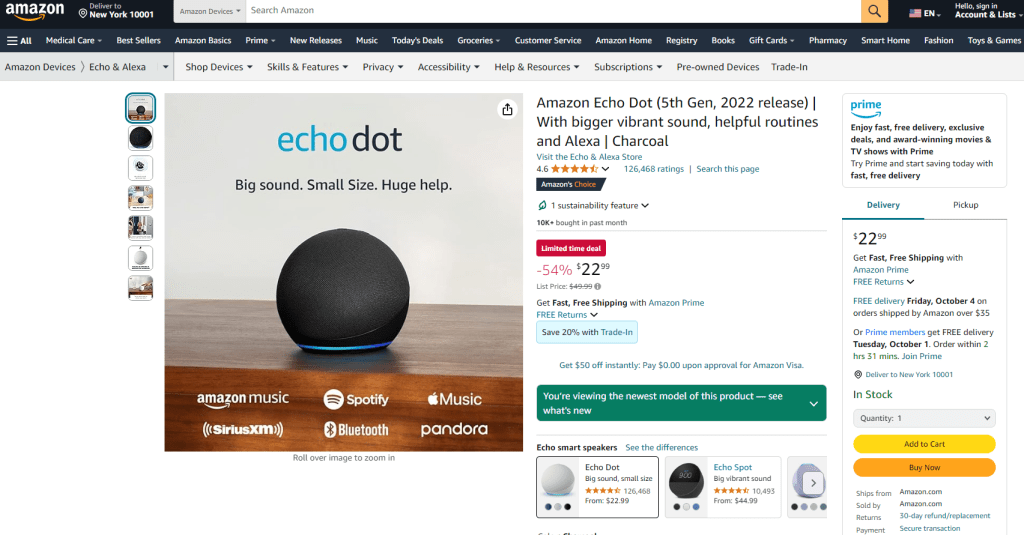Select the second product thumbnail image
Screen dimensions: 1024x535
[x=140, y=138]
